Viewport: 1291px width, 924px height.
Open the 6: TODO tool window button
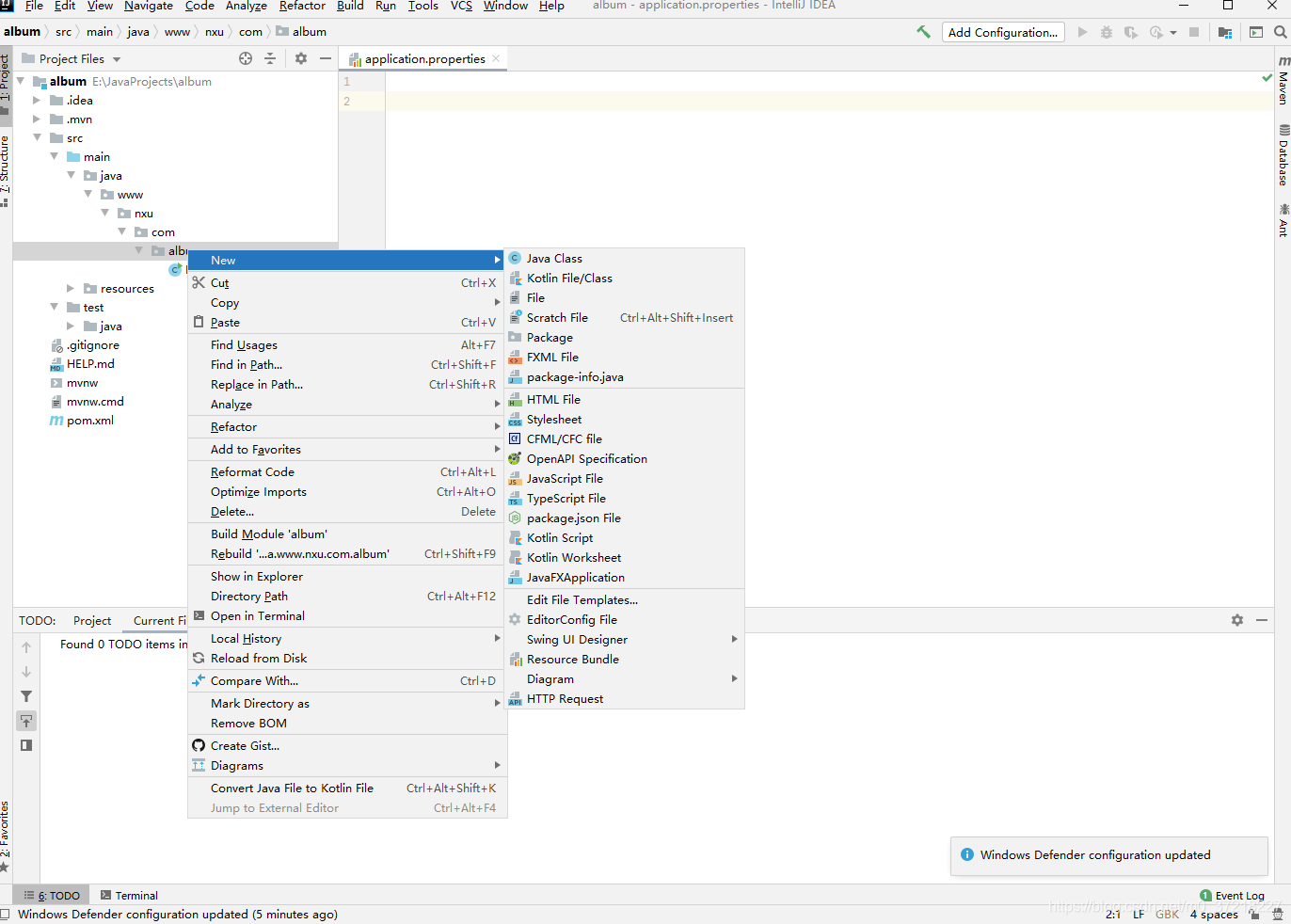(x=52, y=896)
